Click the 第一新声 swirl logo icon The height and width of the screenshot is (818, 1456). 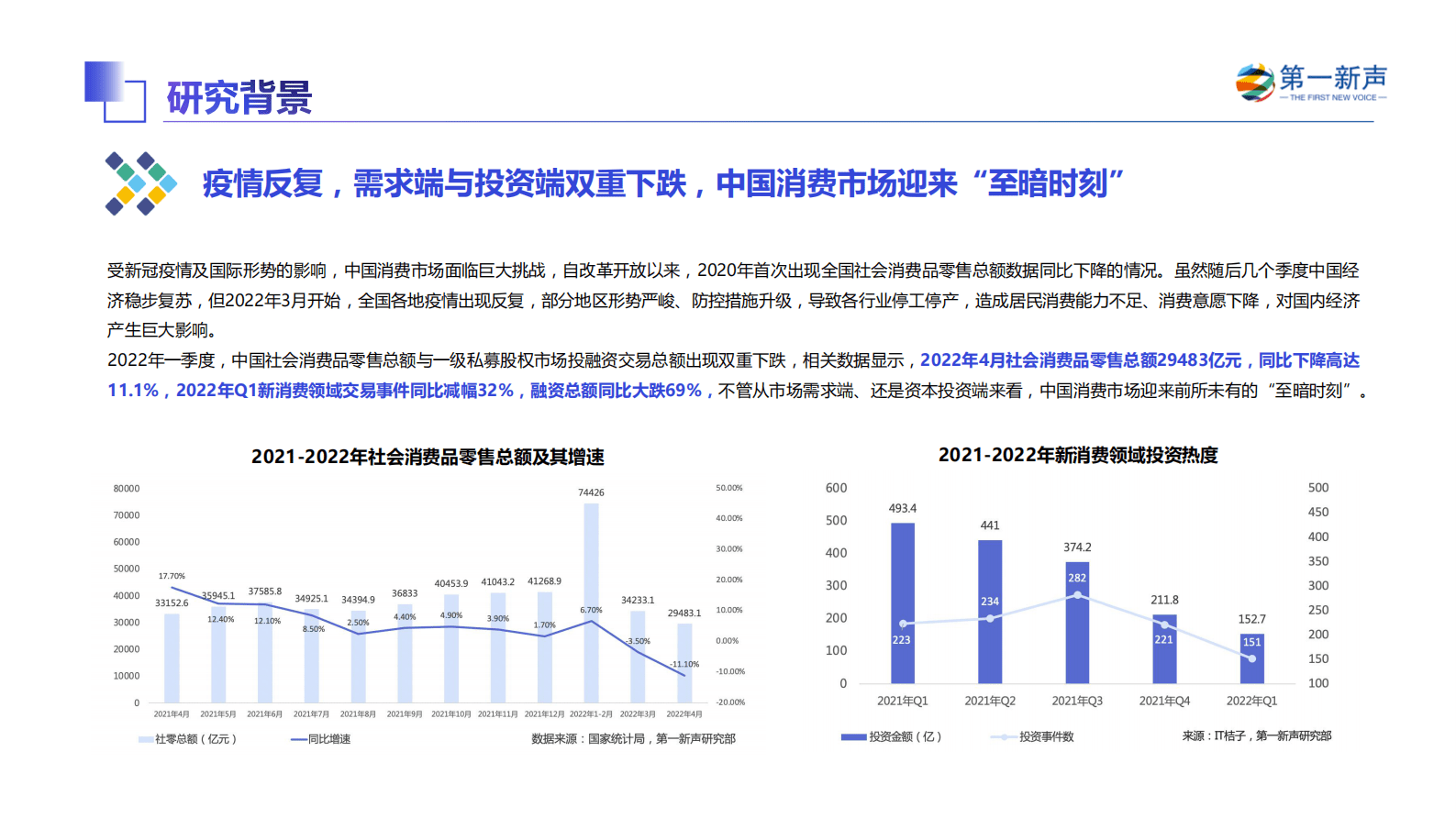pos(1255,83)
